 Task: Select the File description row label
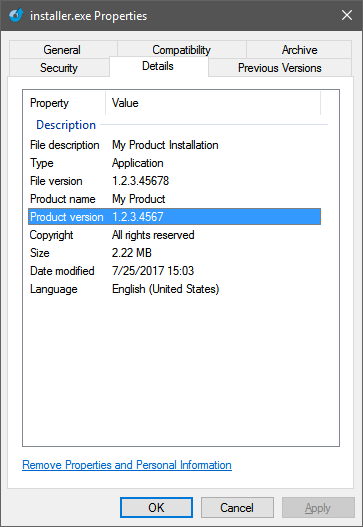(x=65, y=145)
